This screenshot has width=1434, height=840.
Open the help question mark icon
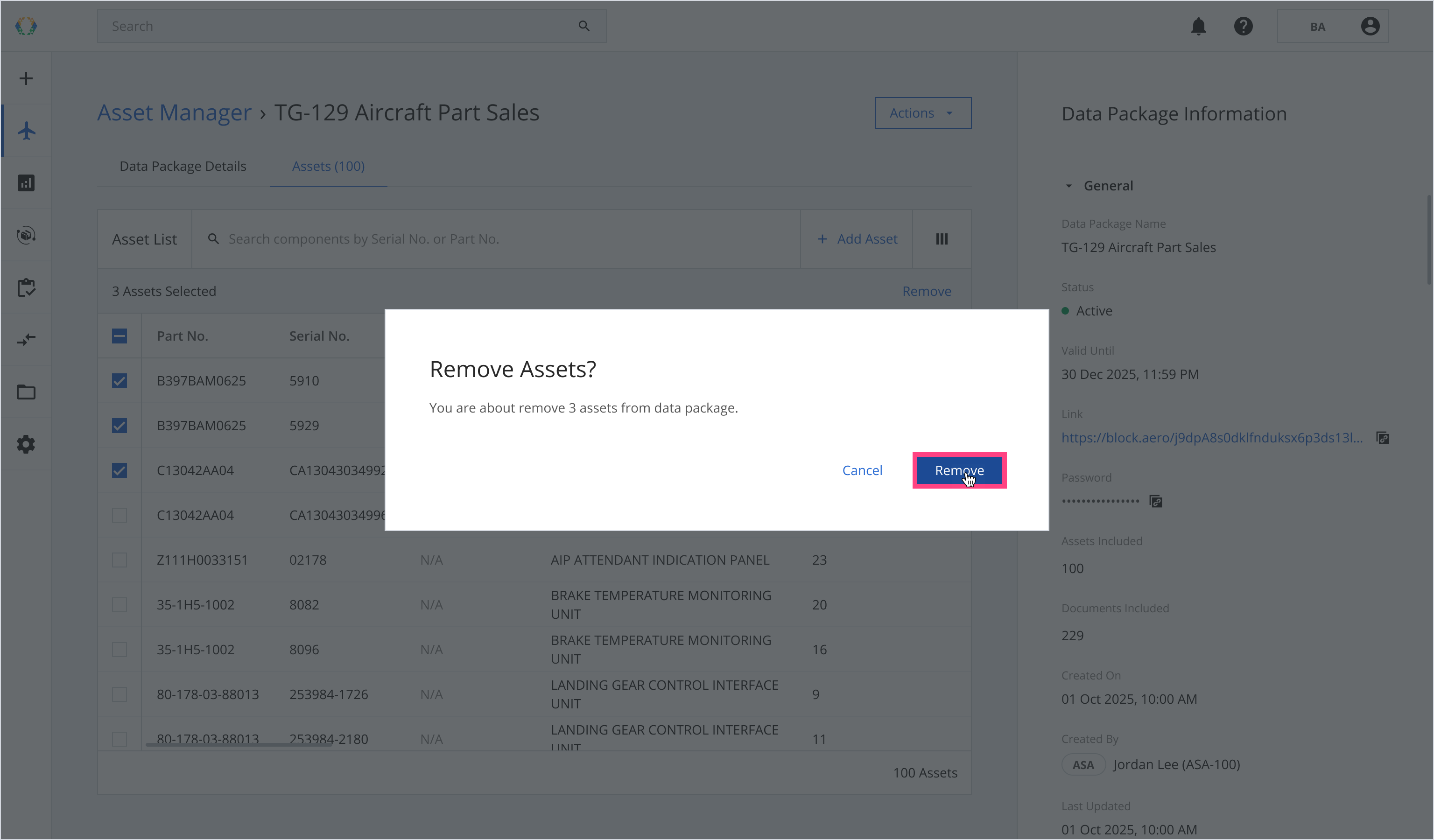(1243, 26)
